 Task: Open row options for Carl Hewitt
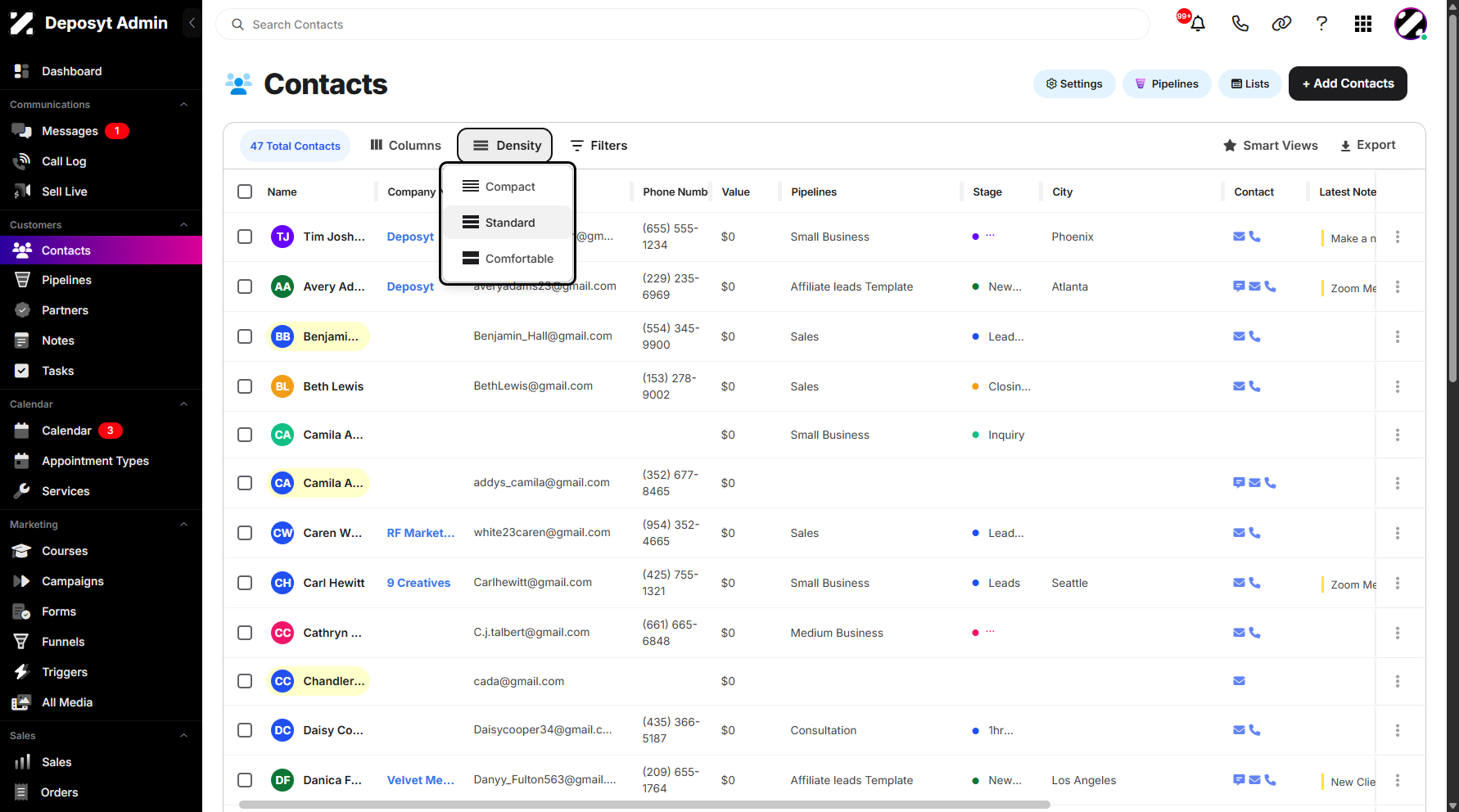[1398, 583]
